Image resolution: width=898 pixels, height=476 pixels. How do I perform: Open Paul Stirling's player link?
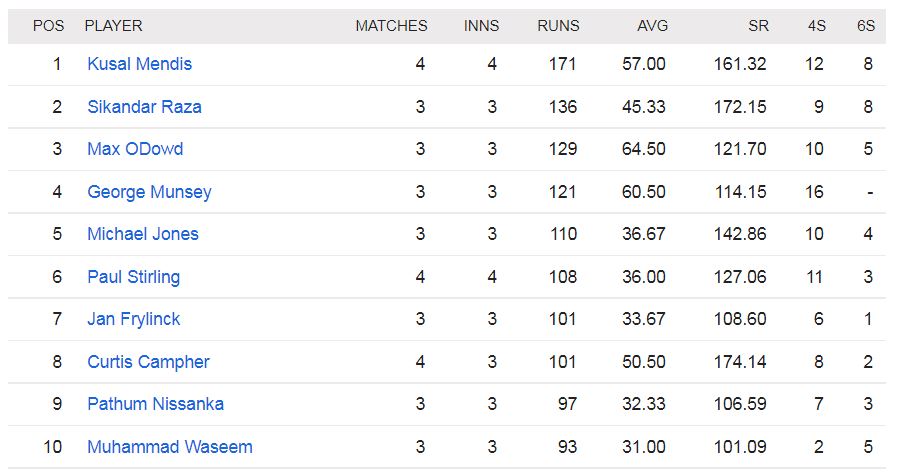[x=133, y=277]
